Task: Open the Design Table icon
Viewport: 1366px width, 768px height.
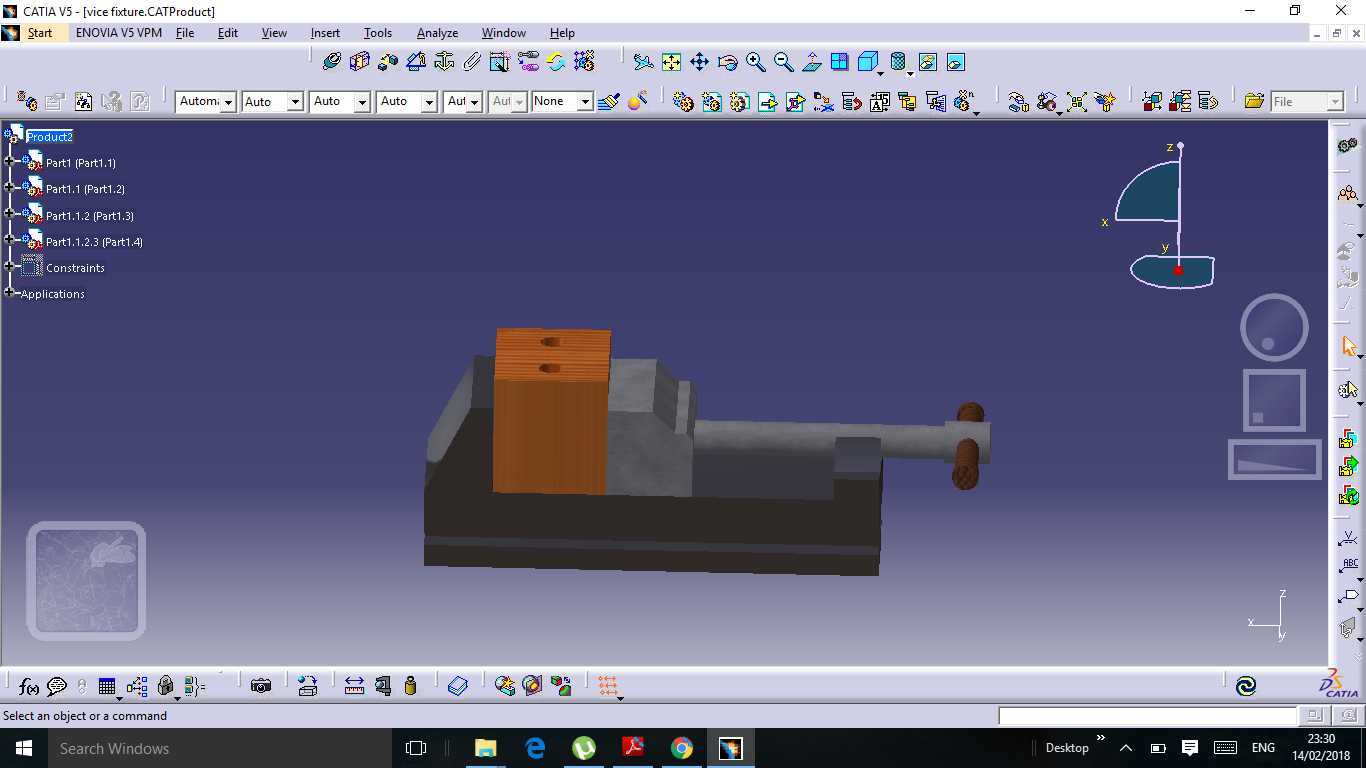Action: pos(106,686)
